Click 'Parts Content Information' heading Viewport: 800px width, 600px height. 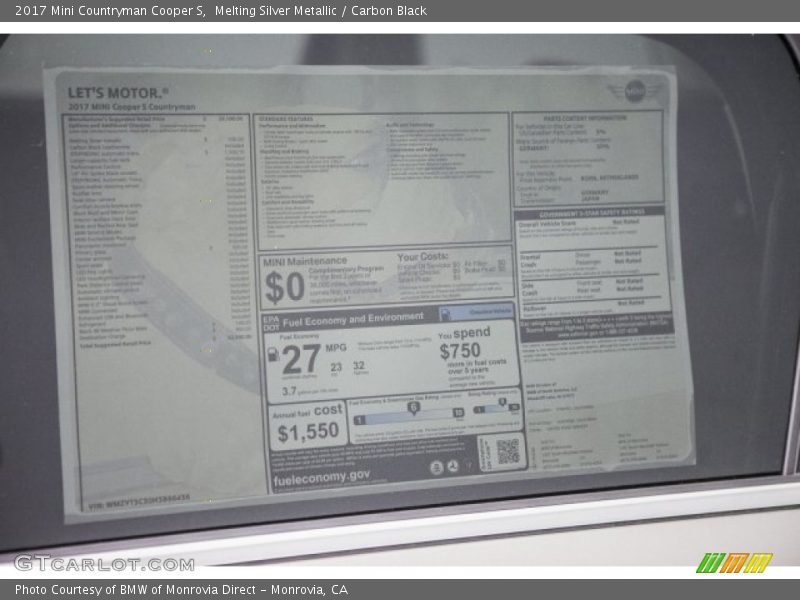[x=585, y=118]
